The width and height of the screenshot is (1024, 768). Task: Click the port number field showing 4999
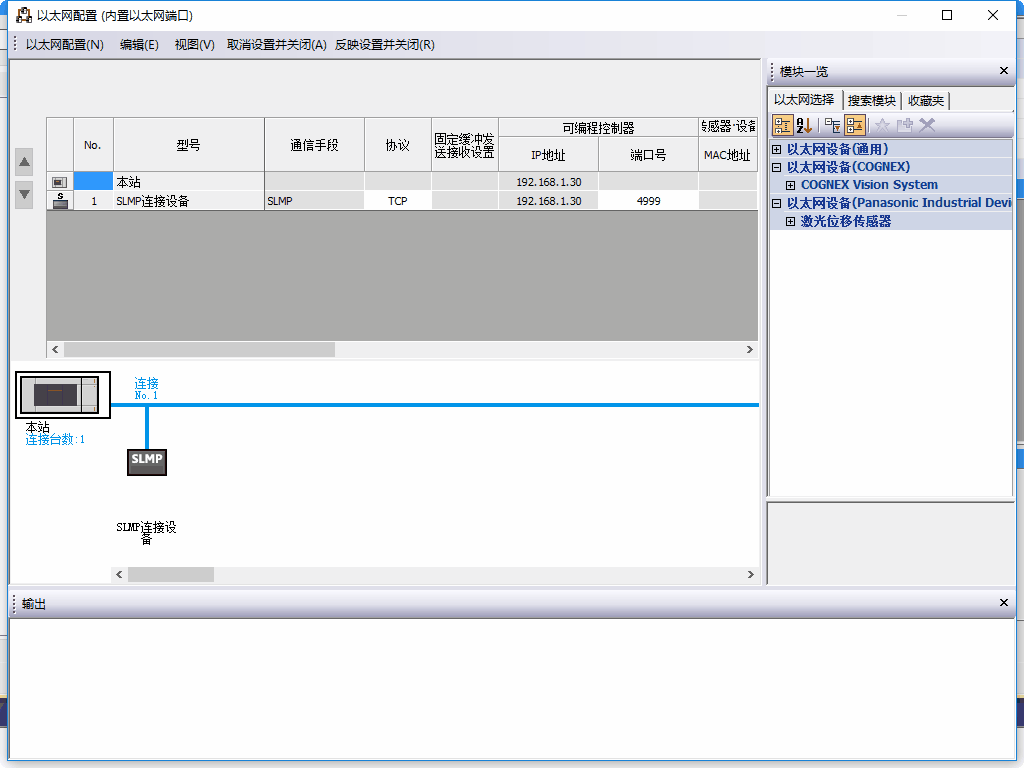tap(648, 201)
